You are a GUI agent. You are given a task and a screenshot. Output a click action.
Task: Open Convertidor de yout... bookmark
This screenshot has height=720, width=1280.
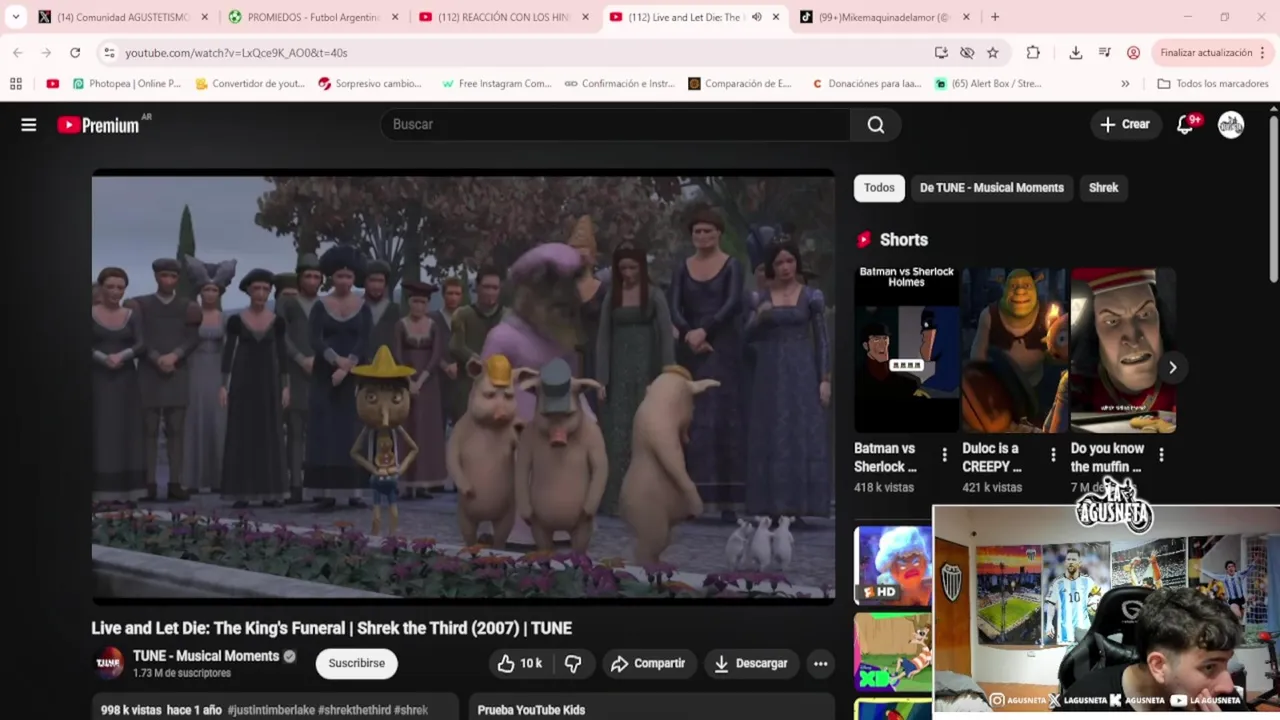pyautogui.click(x=250, y=84)
